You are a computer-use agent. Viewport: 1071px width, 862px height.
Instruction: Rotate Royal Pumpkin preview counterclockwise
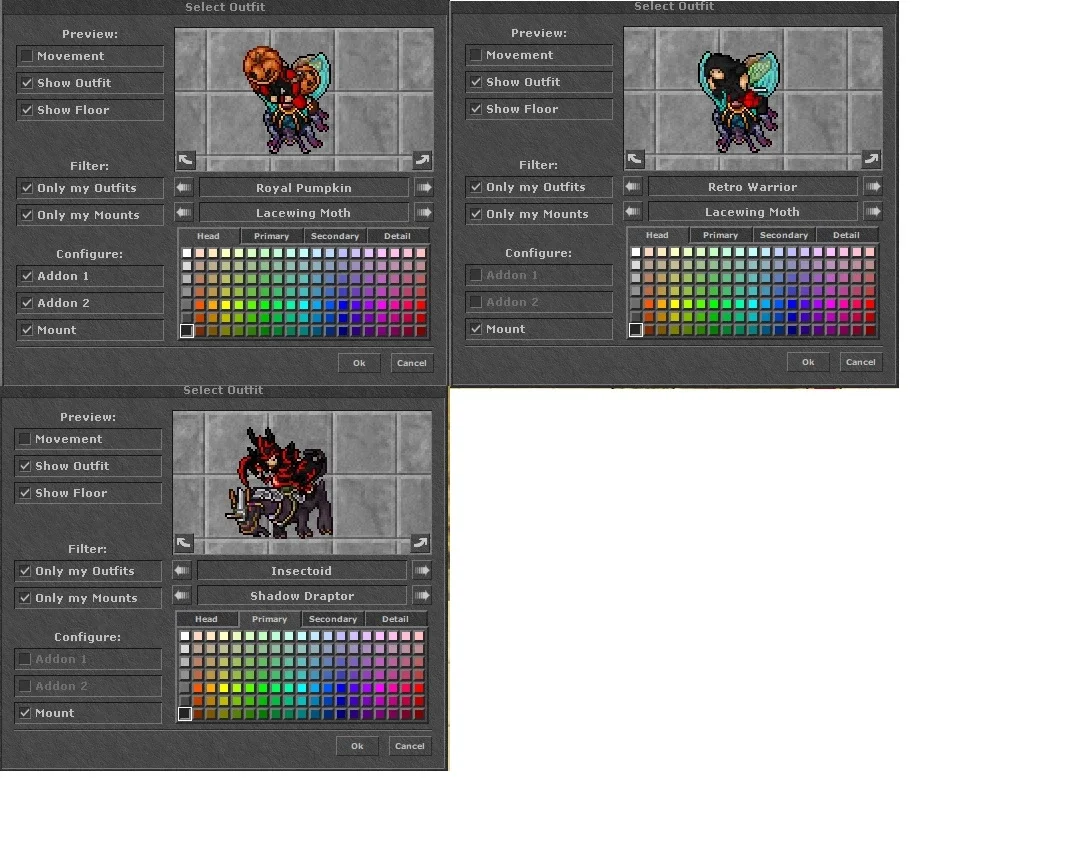(x=185, y=161)
